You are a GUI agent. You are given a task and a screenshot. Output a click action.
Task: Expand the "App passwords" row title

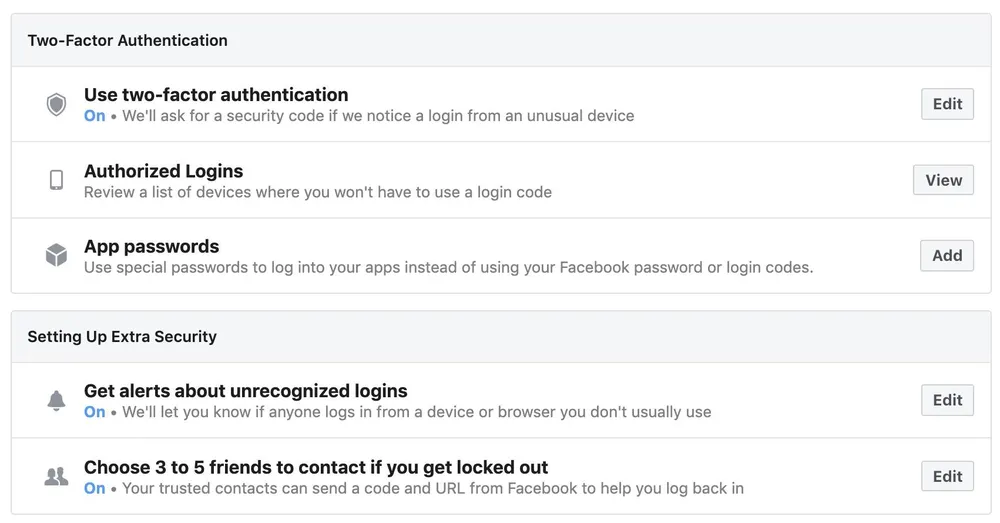(151, 246)
